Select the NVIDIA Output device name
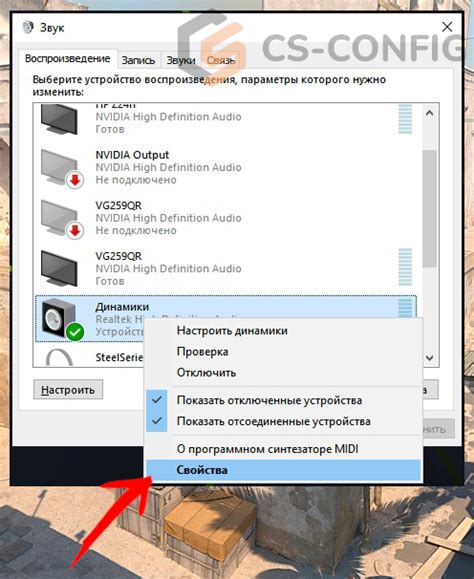Image resolution: width=474 pixels, height=579 pixels. [132, 155]
